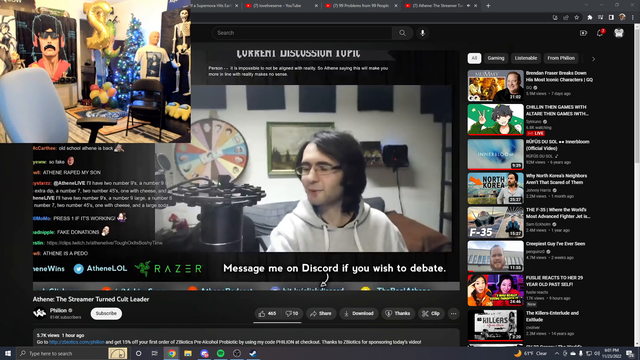Viewport: 640px width, 360px height.
Task: Open RÜFÜS DU SOL Innerbloom thumbnail
Action: (x=496, y=154)
